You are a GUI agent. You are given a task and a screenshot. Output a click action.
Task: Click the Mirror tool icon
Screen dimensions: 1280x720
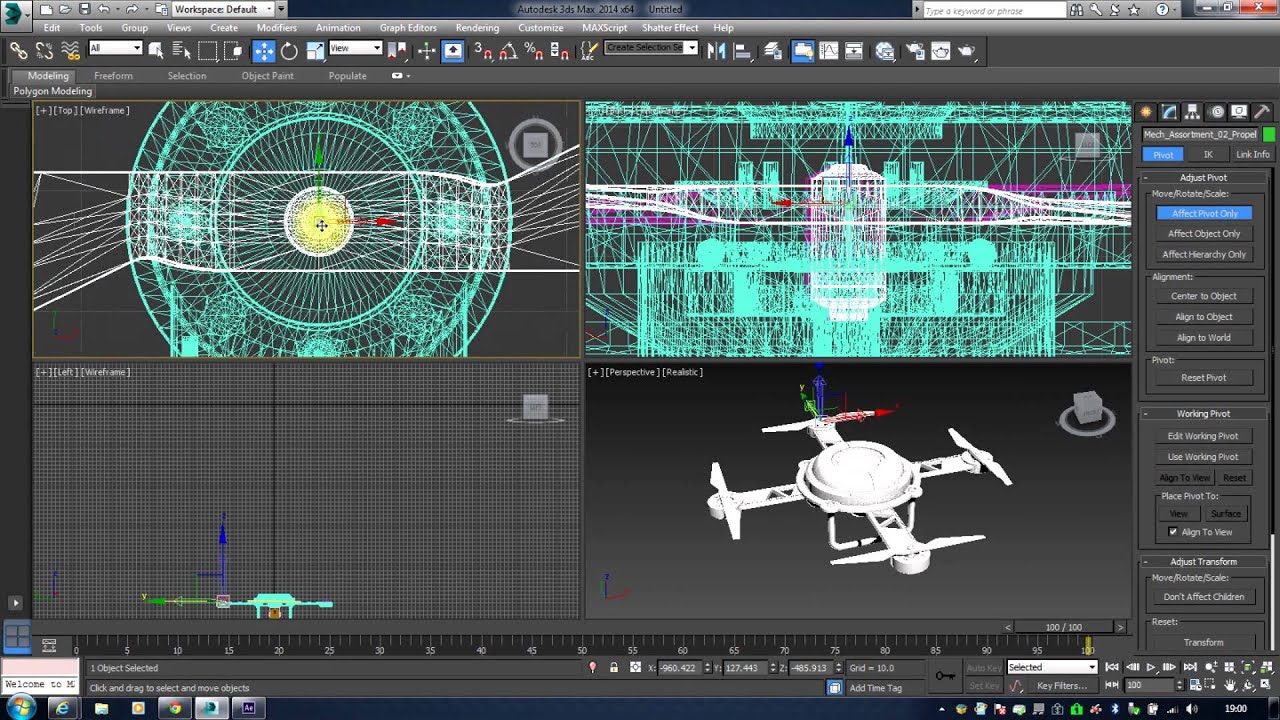click(716, 50)
